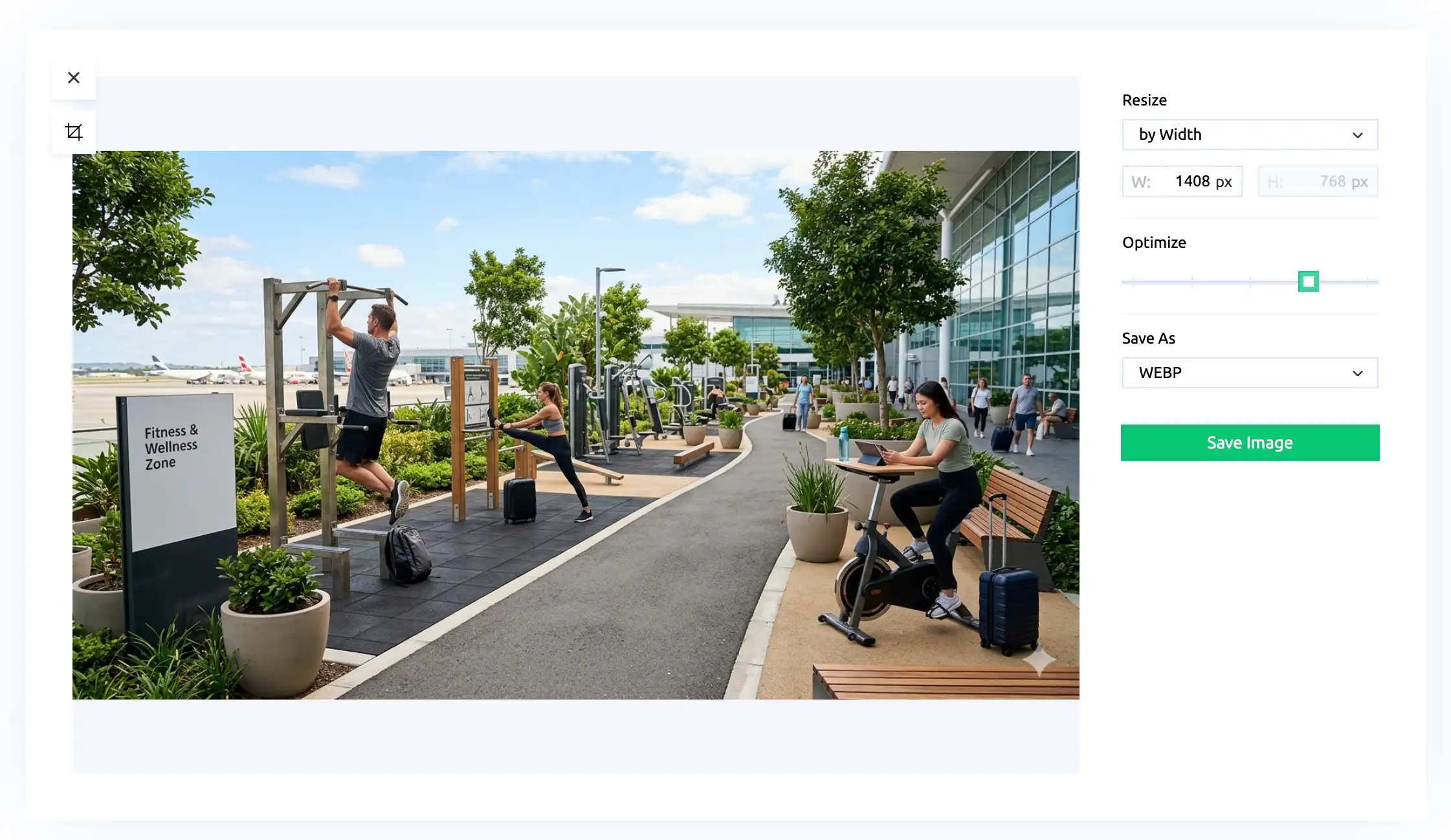Click the green Save Image button
Viewport: 1451px width, 840px height.
coord(1250,443)
